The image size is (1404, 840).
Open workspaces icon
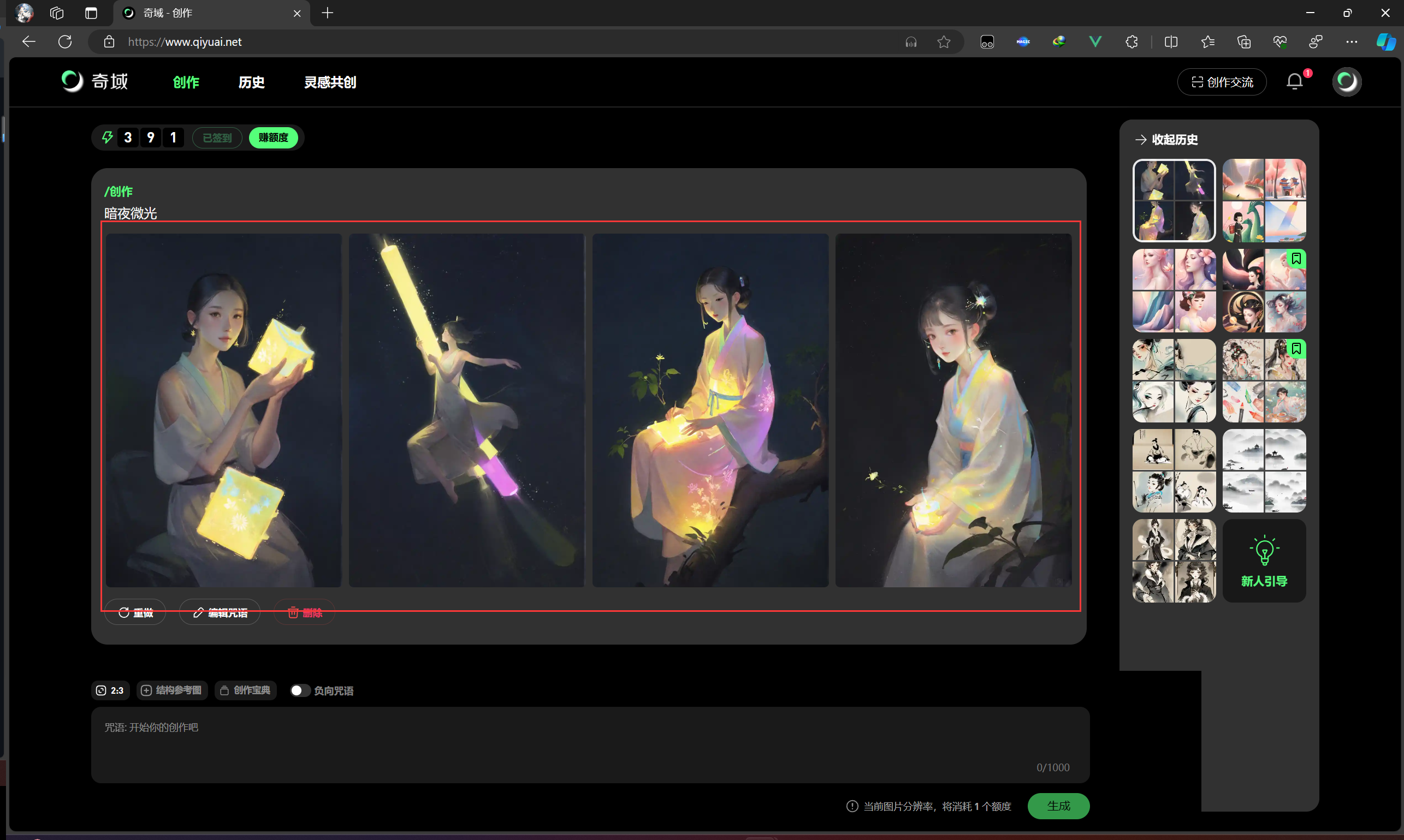tap(57, 13)
